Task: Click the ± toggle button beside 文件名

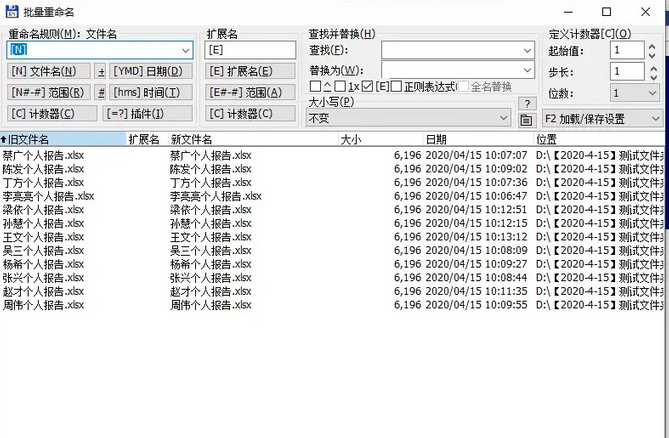Action: (101, 71)
